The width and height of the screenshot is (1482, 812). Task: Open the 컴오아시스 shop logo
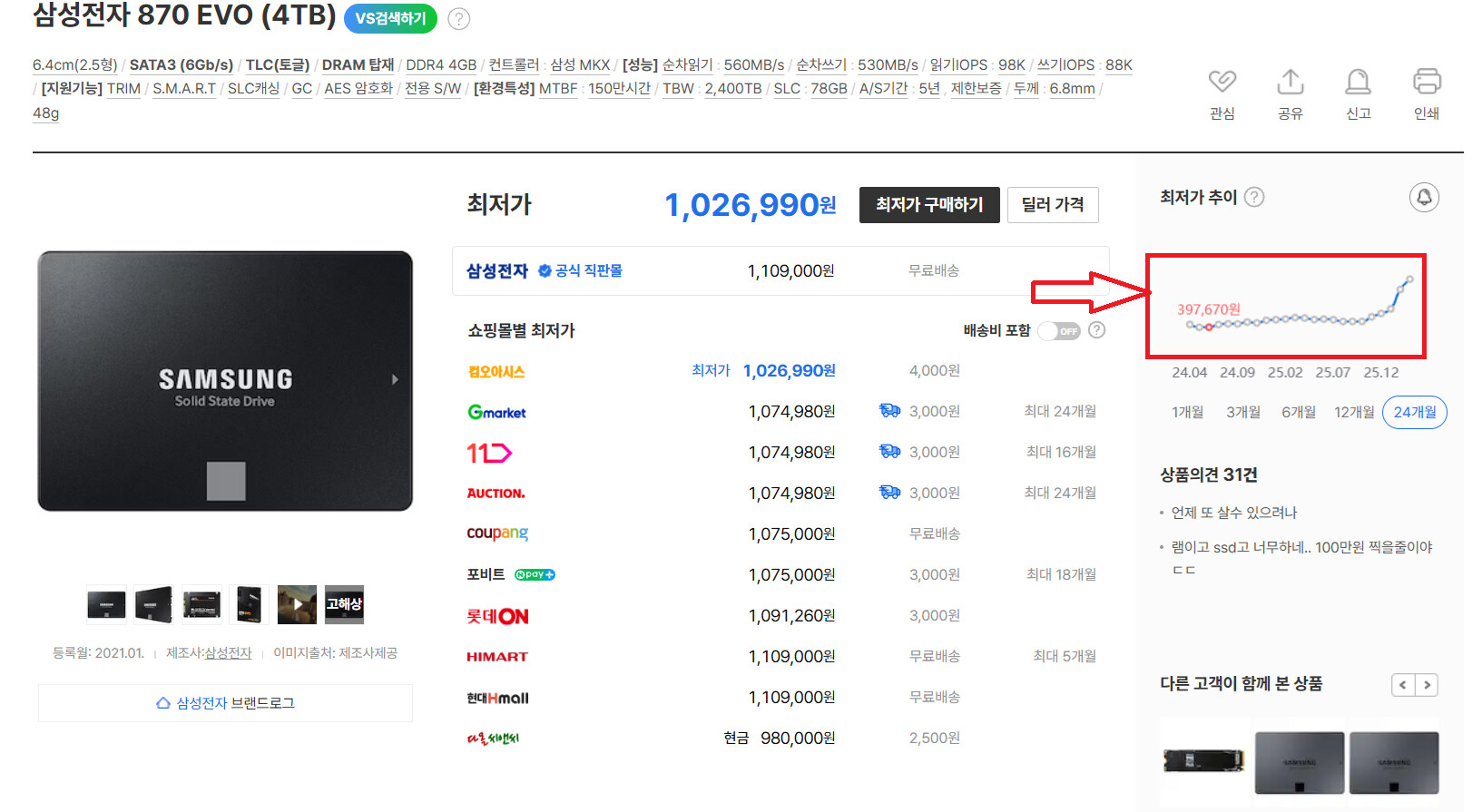pos(496,371)
